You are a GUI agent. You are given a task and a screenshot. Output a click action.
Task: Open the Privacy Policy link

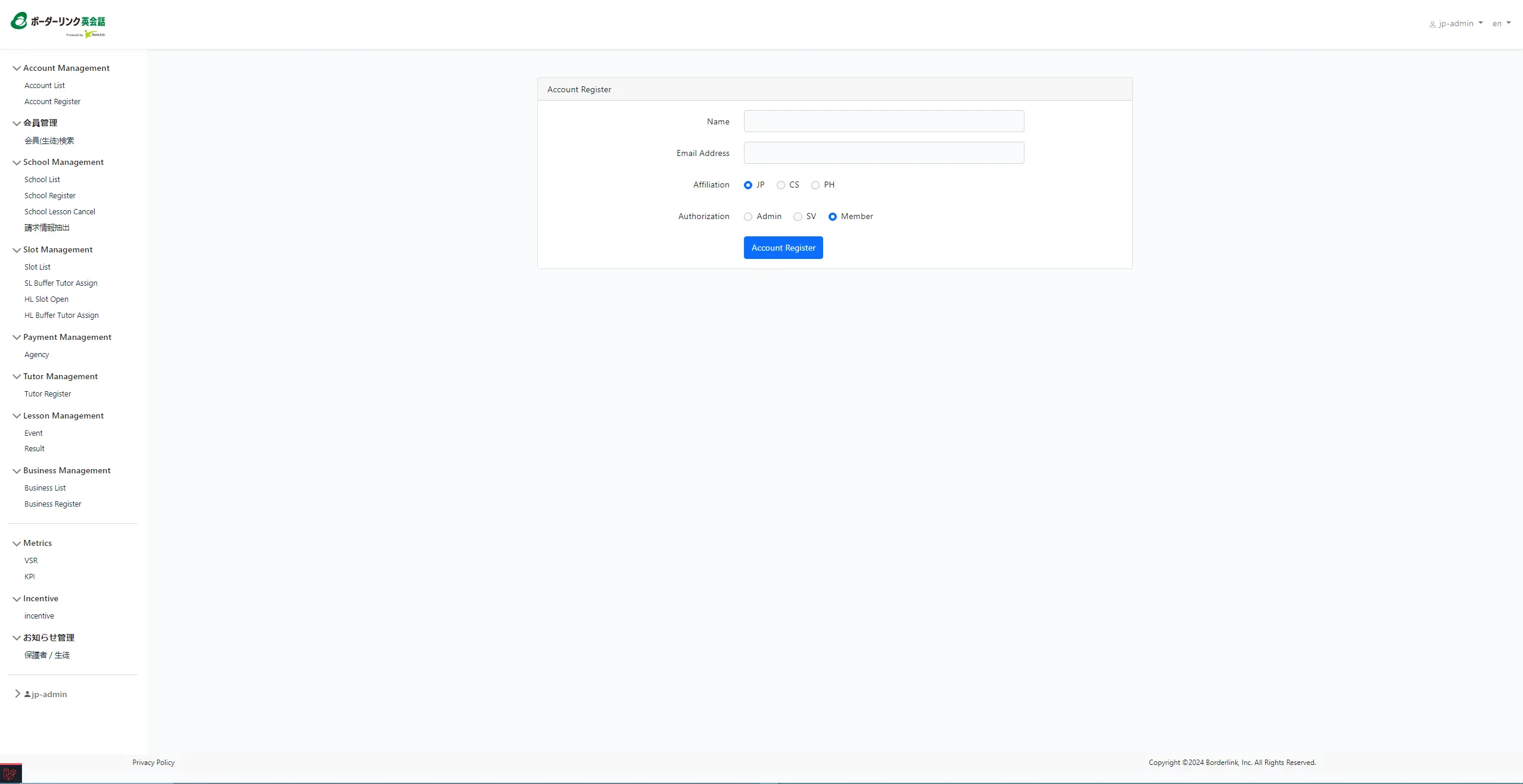coord(154,763)
